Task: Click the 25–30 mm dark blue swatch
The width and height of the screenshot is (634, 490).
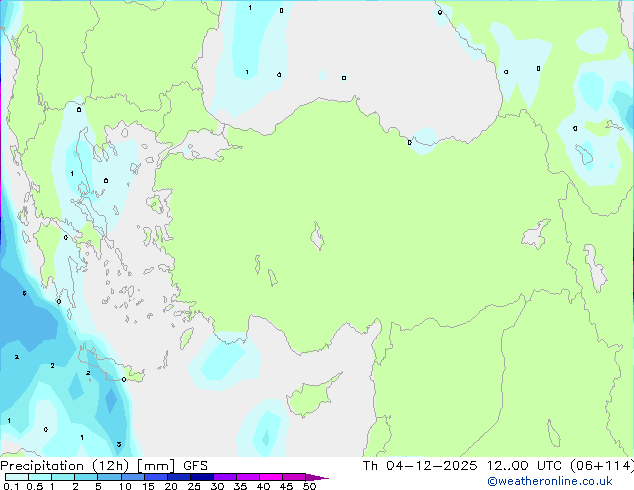Action: 202,477
